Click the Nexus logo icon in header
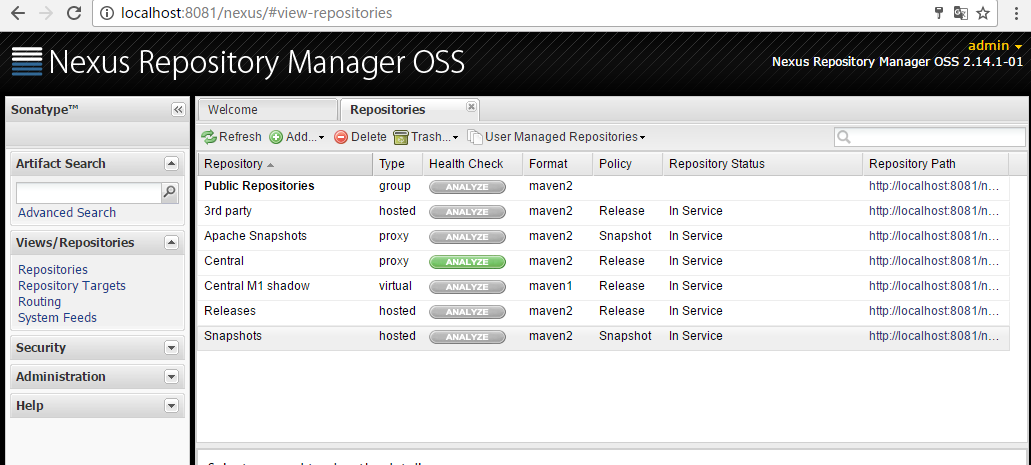 (x=27, y=62)
